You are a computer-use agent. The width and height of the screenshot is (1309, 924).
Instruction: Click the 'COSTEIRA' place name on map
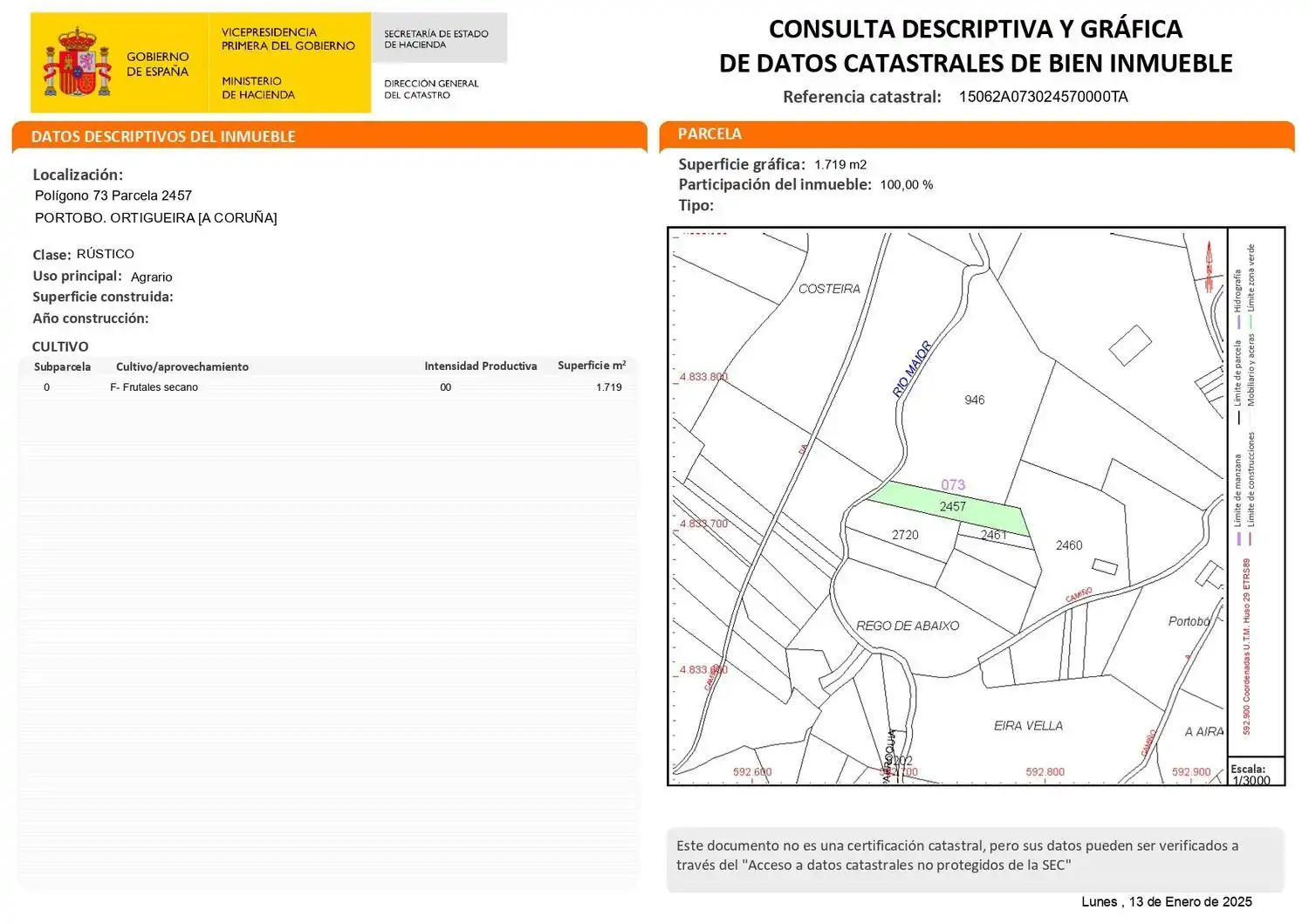[x=829, y=289]
